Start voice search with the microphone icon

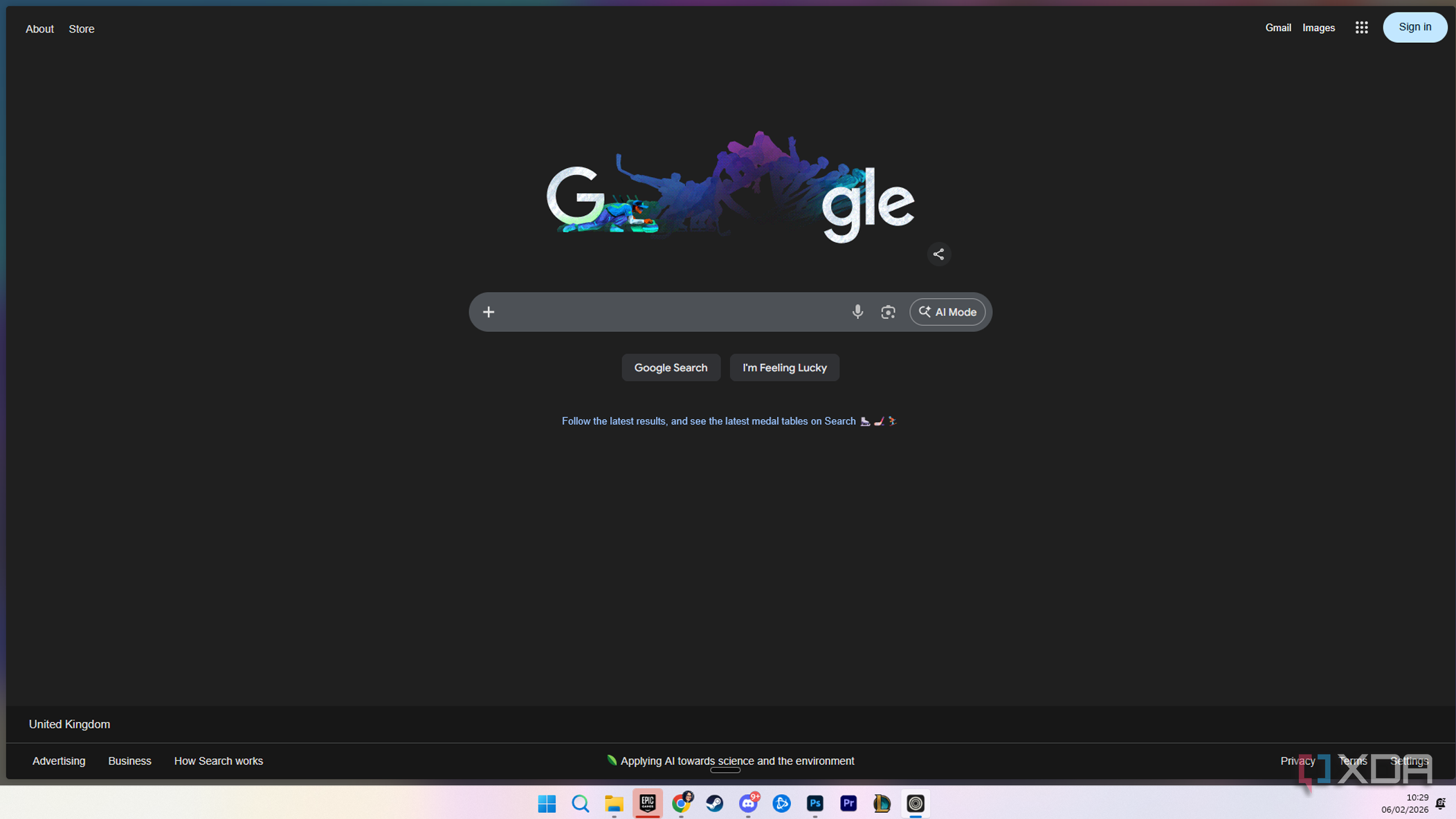pos(857,312)
